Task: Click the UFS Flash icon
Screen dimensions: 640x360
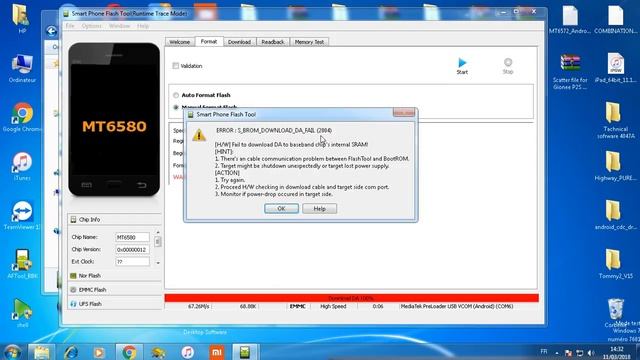Action: pos(73,304)
